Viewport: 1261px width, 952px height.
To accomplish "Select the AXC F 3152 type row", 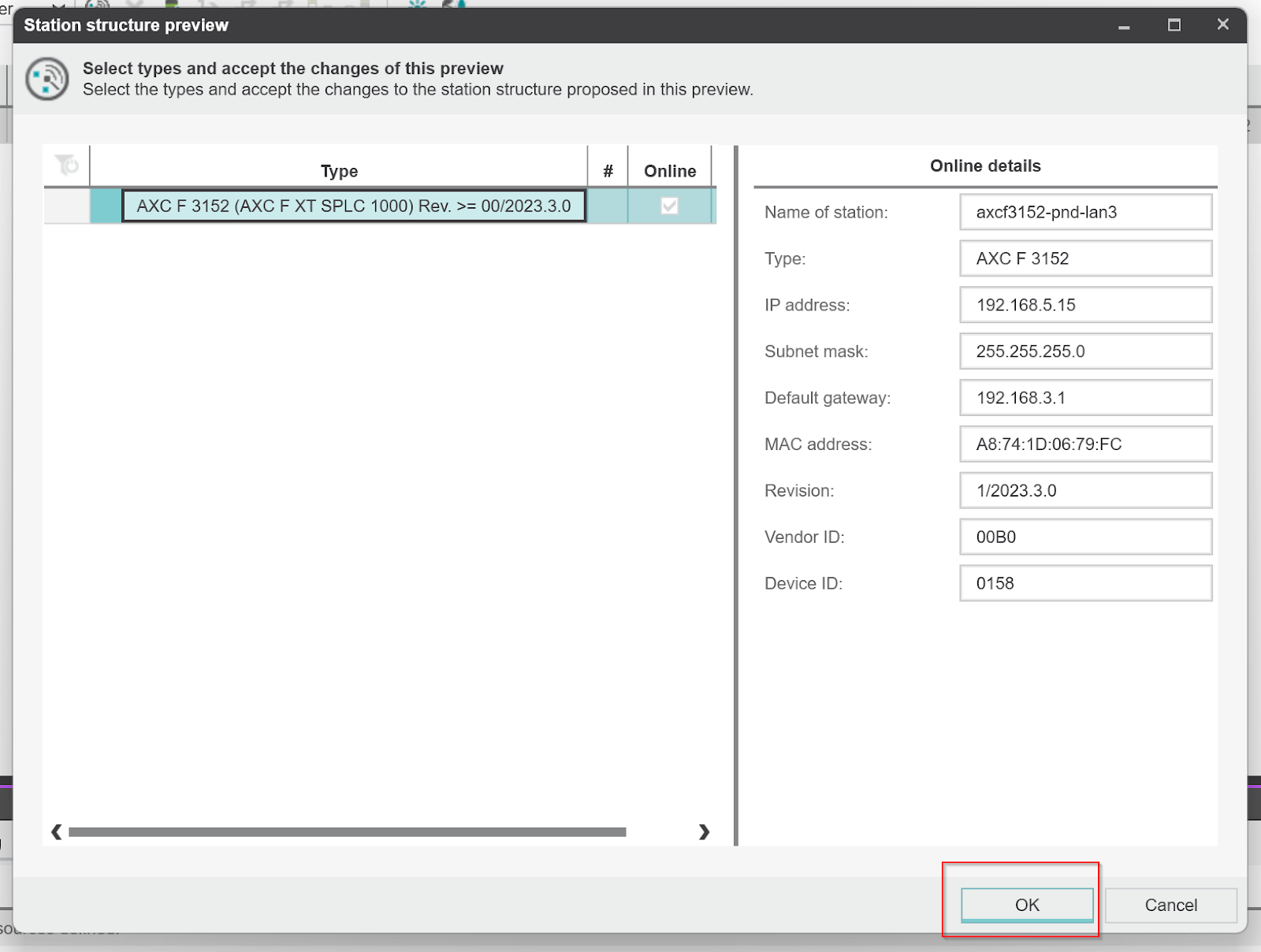I will pos(354,206).
